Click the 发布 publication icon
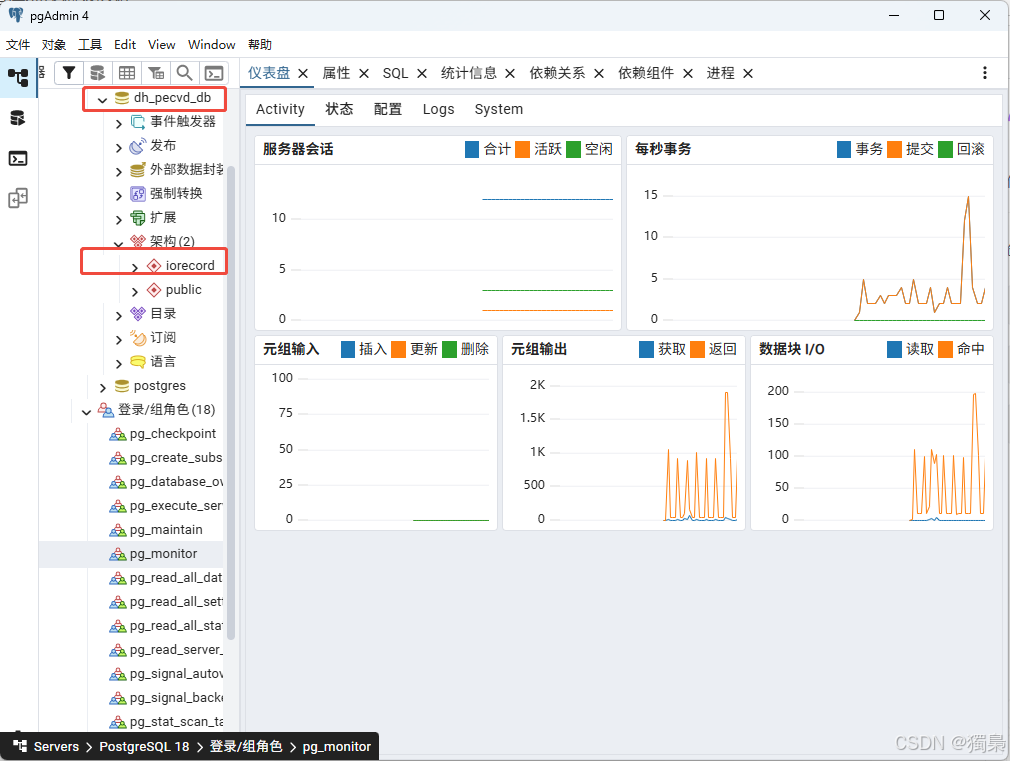 pyautogui.click(x=138, y=146)
